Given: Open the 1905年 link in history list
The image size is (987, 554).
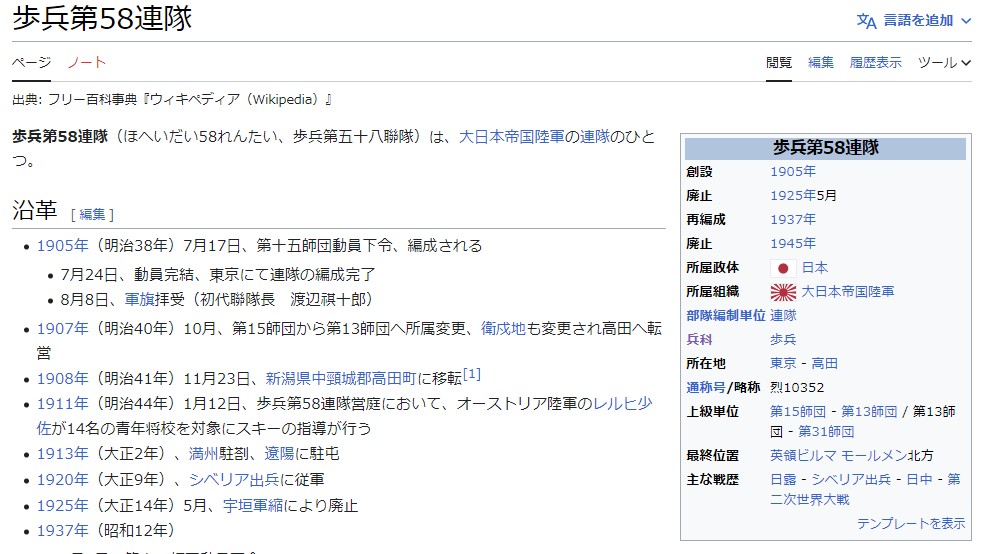Looking at the screenshot, I should tap(62, 246).
